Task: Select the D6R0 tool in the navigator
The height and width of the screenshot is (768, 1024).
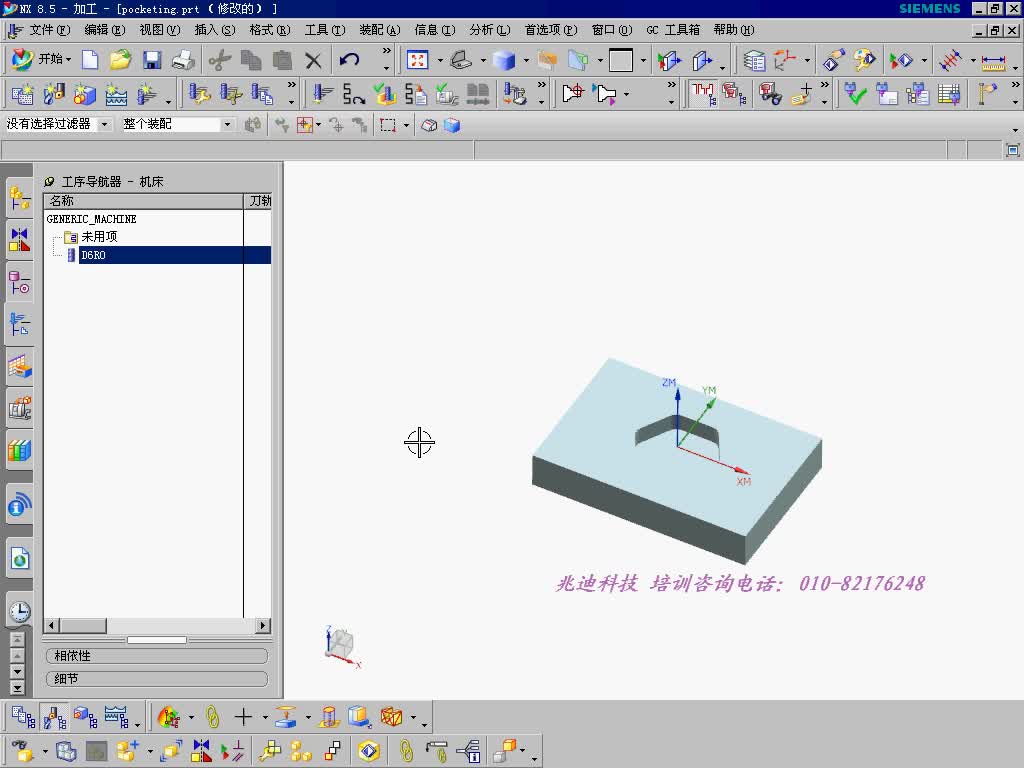Action: coord(93,255)
